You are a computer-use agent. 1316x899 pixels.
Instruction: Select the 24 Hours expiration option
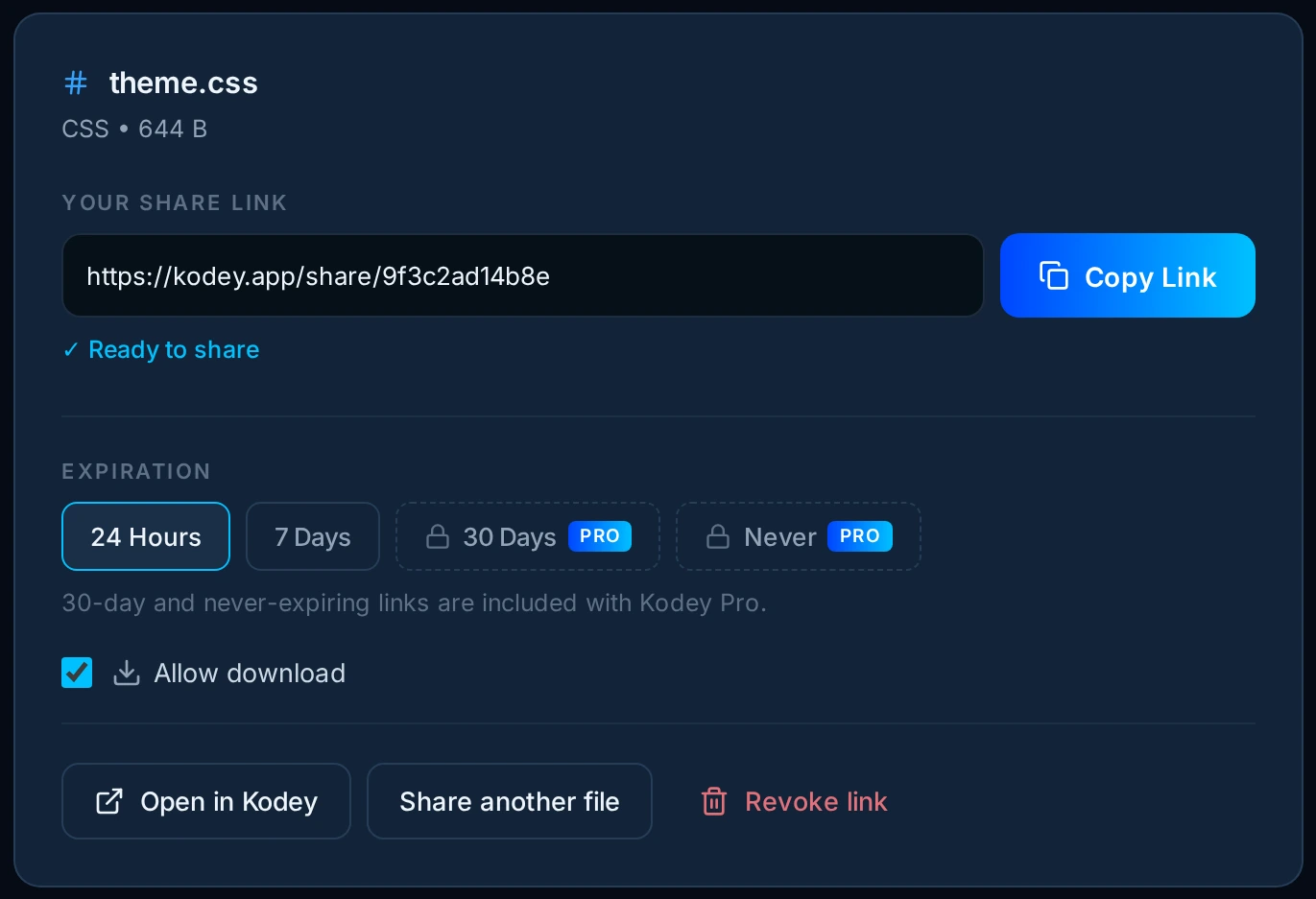[x=146, y=536]
